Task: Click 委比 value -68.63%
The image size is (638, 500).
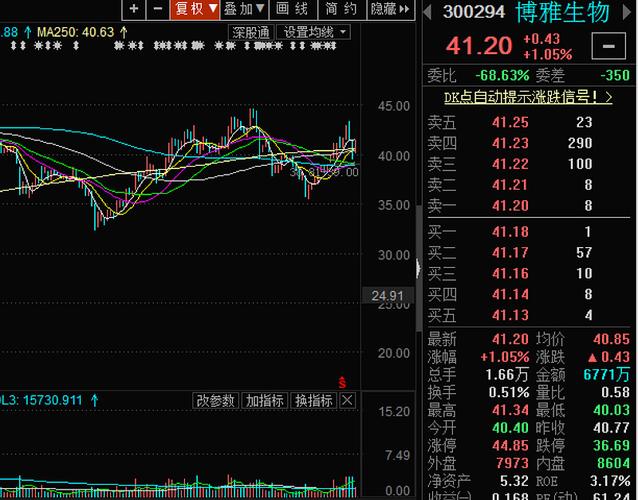Action: (502, 75)
